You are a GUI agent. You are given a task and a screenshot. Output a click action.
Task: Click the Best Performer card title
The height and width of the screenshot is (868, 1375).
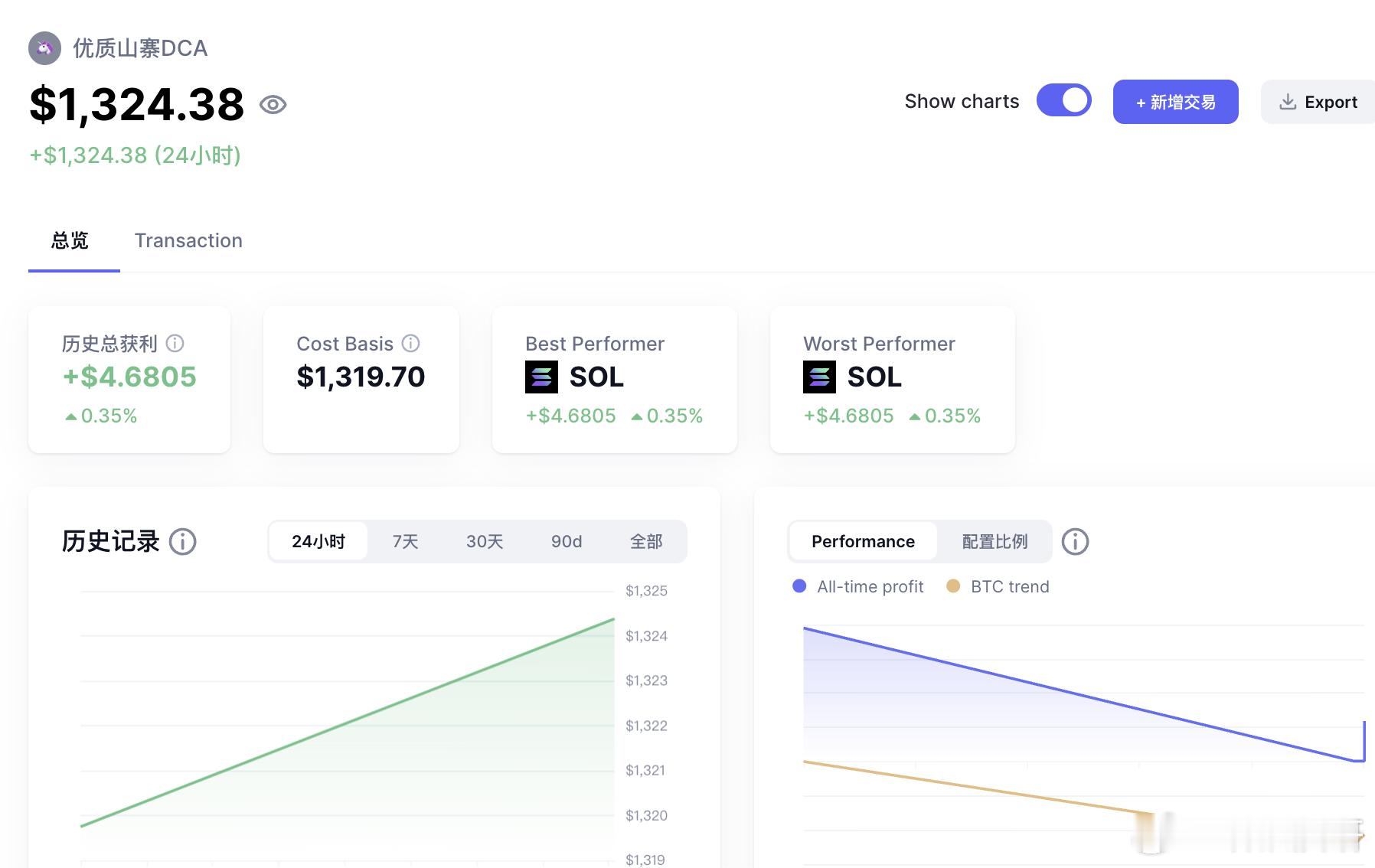tap(595, 344)
